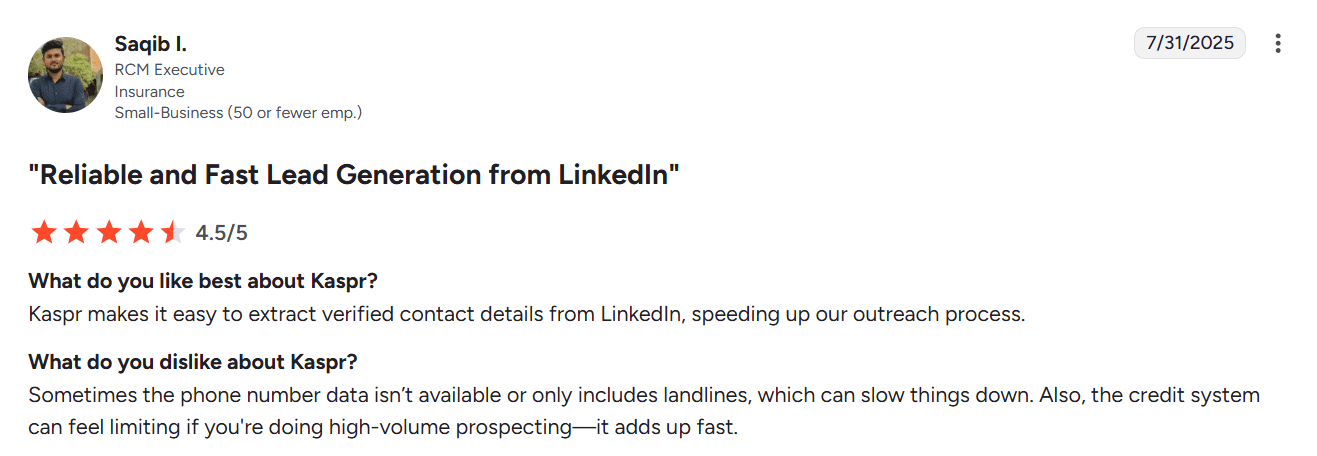Click the second rating star
The image size is (1317, 456).
pyautogui.click(x=76, y=233)
